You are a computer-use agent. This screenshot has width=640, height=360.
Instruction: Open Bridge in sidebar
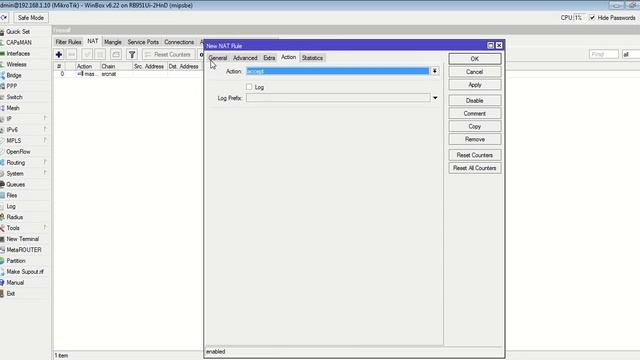(14, 76)
